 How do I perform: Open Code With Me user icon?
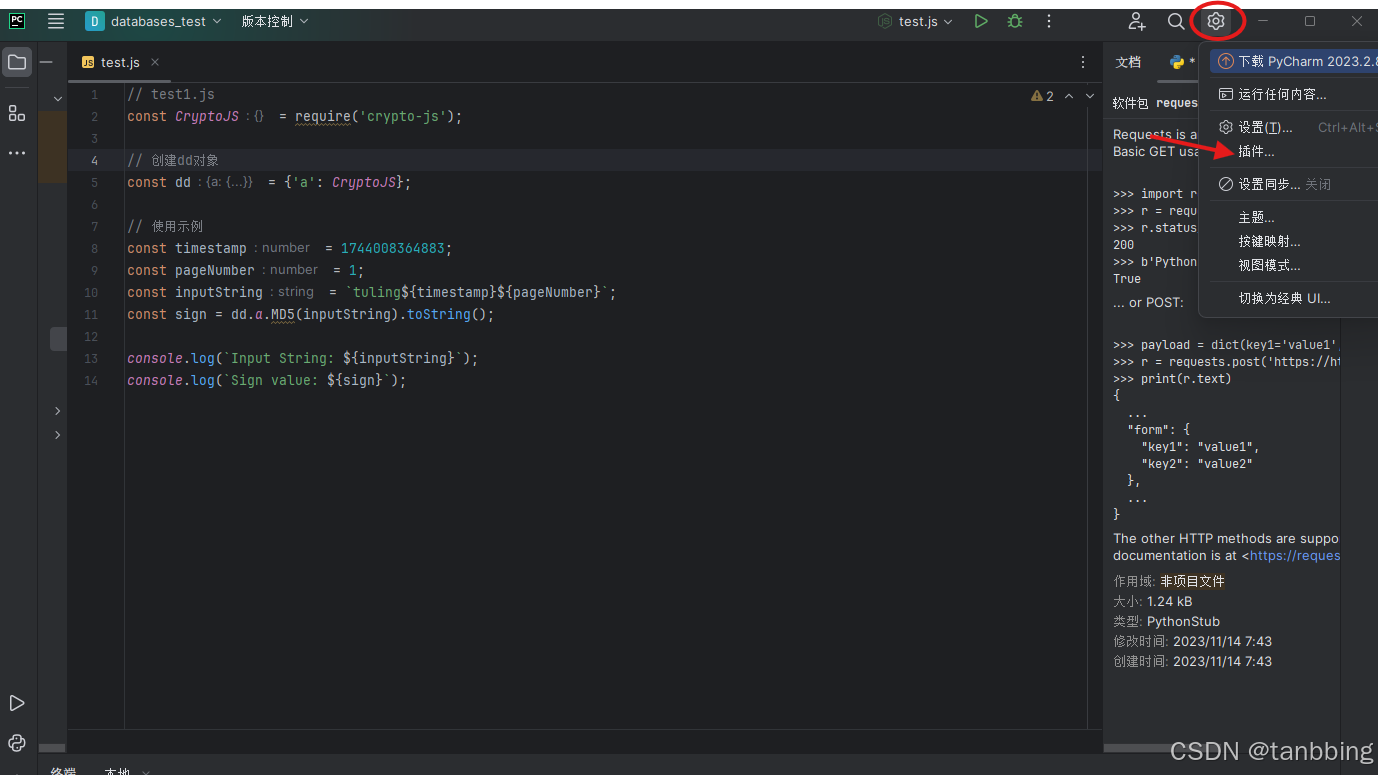click(1135, 20)
